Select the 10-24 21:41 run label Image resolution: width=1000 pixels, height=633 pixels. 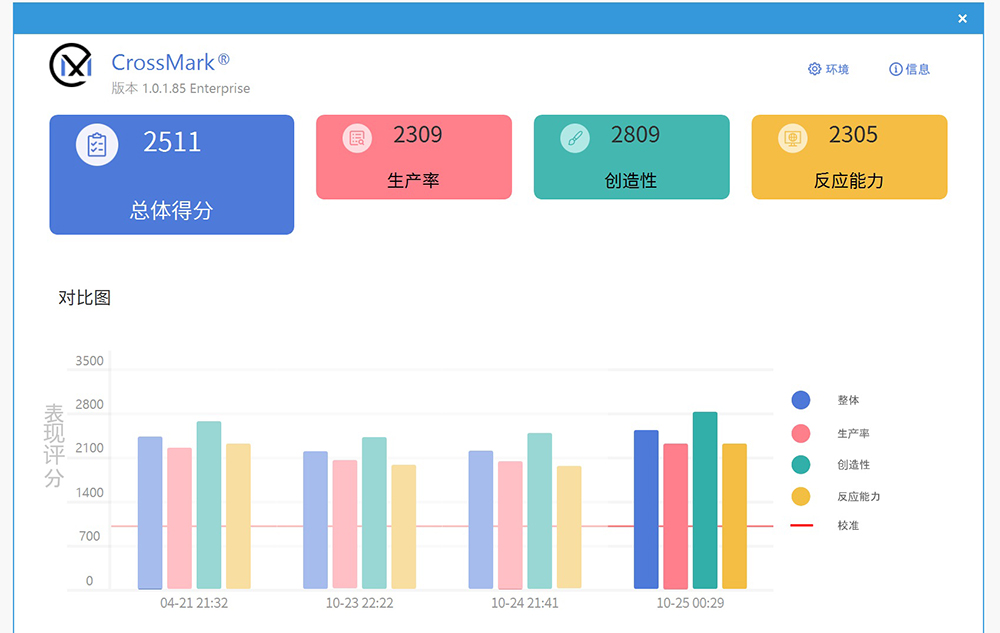(525, 603)
